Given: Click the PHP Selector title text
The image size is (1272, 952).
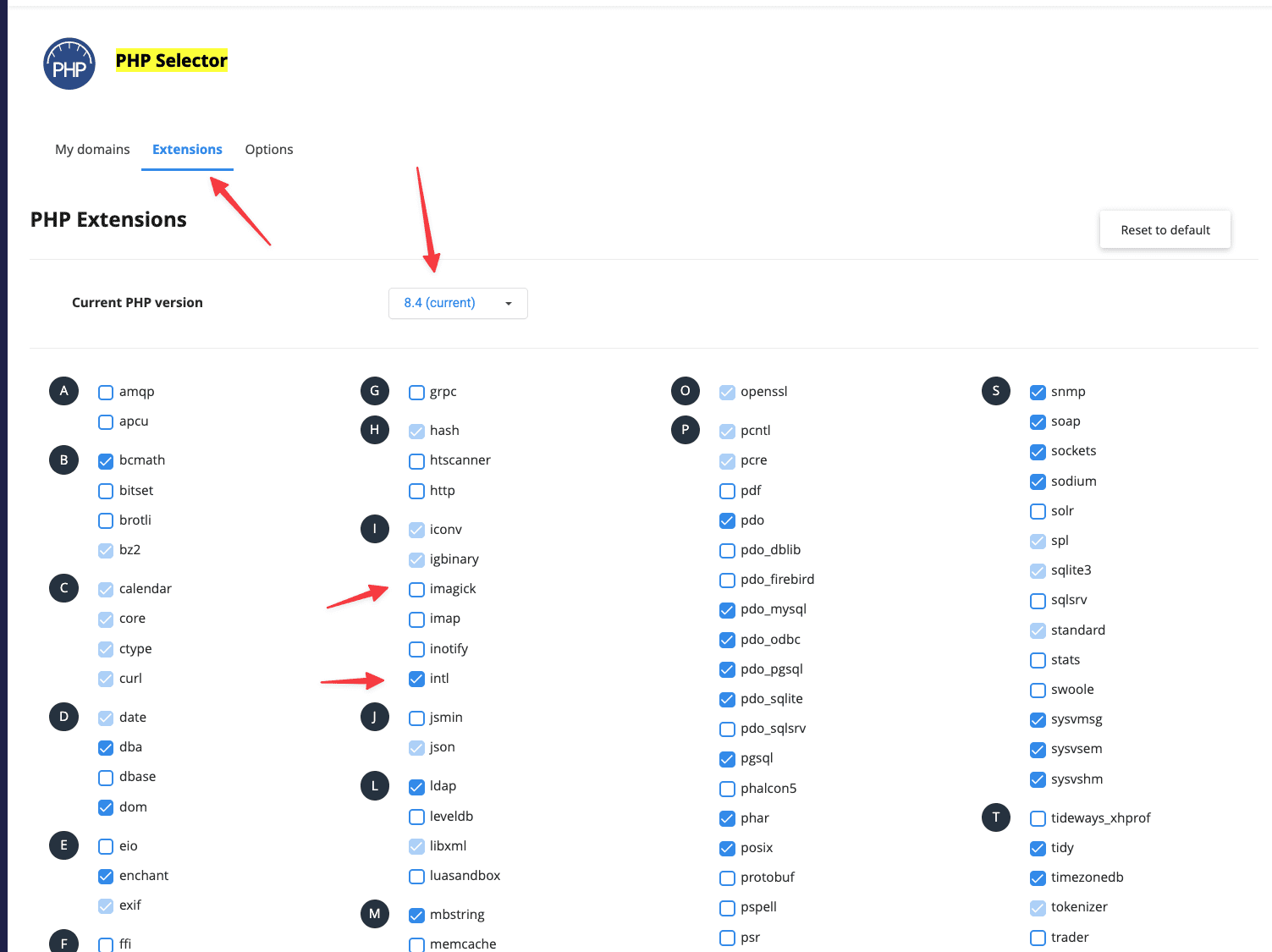Looking at the screenshot, I should click(x=172, y=61).
